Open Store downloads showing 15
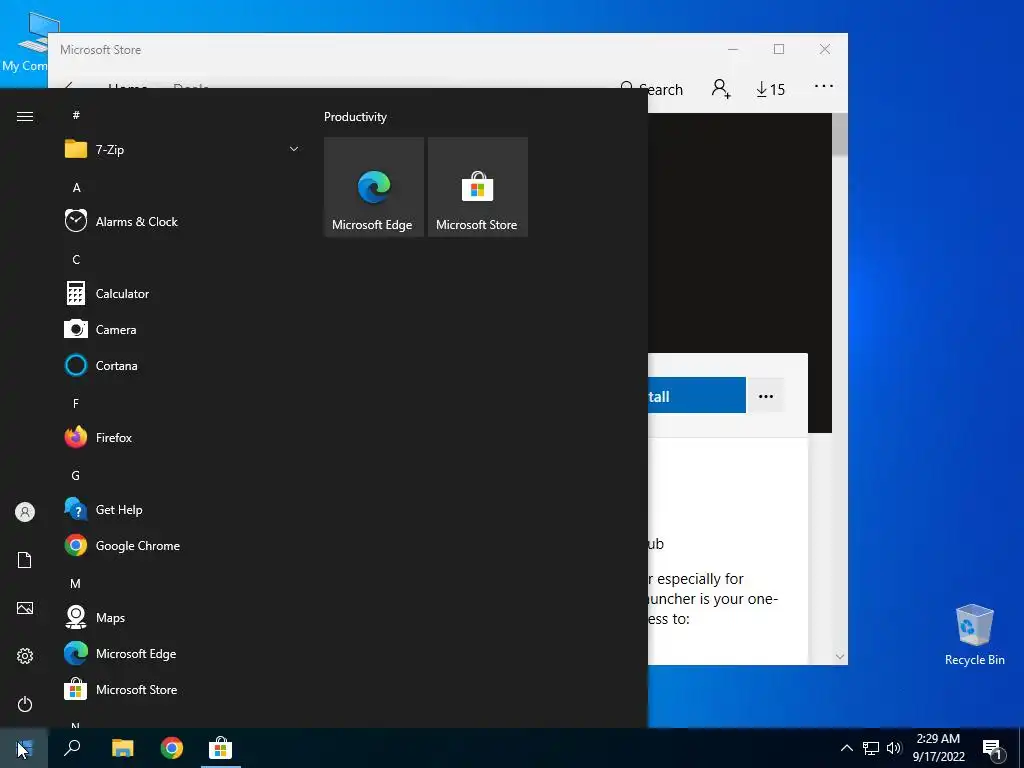Screen dimensions: 1024x768 (x=771, y=89)
